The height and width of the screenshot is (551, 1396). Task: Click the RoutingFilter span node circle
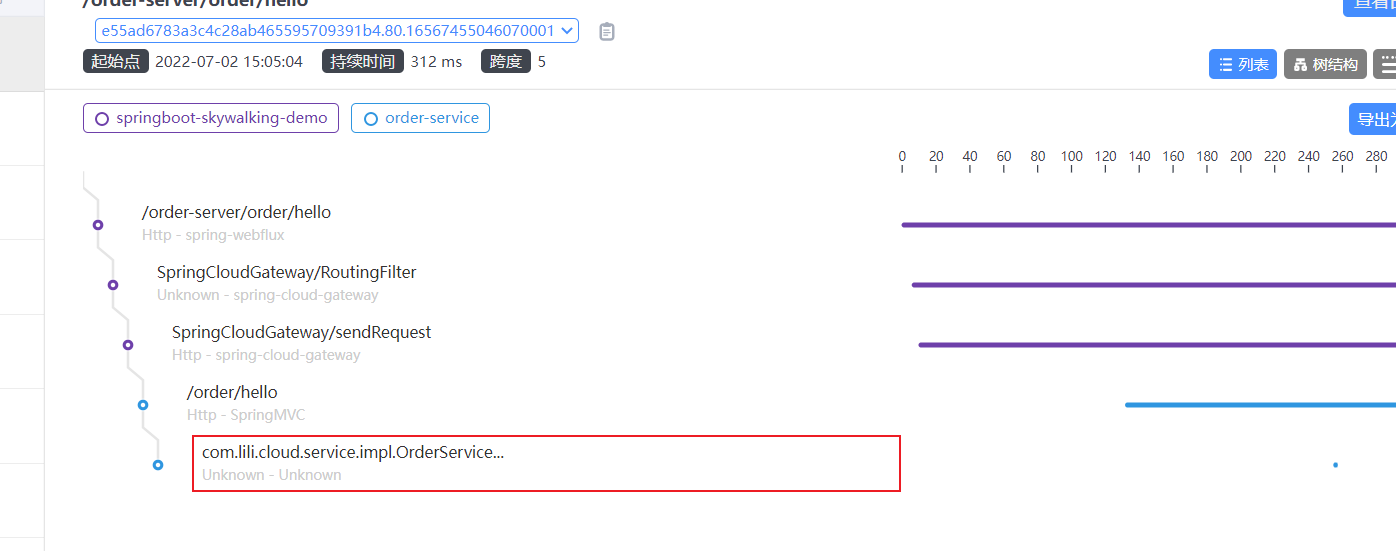point(113,285)
